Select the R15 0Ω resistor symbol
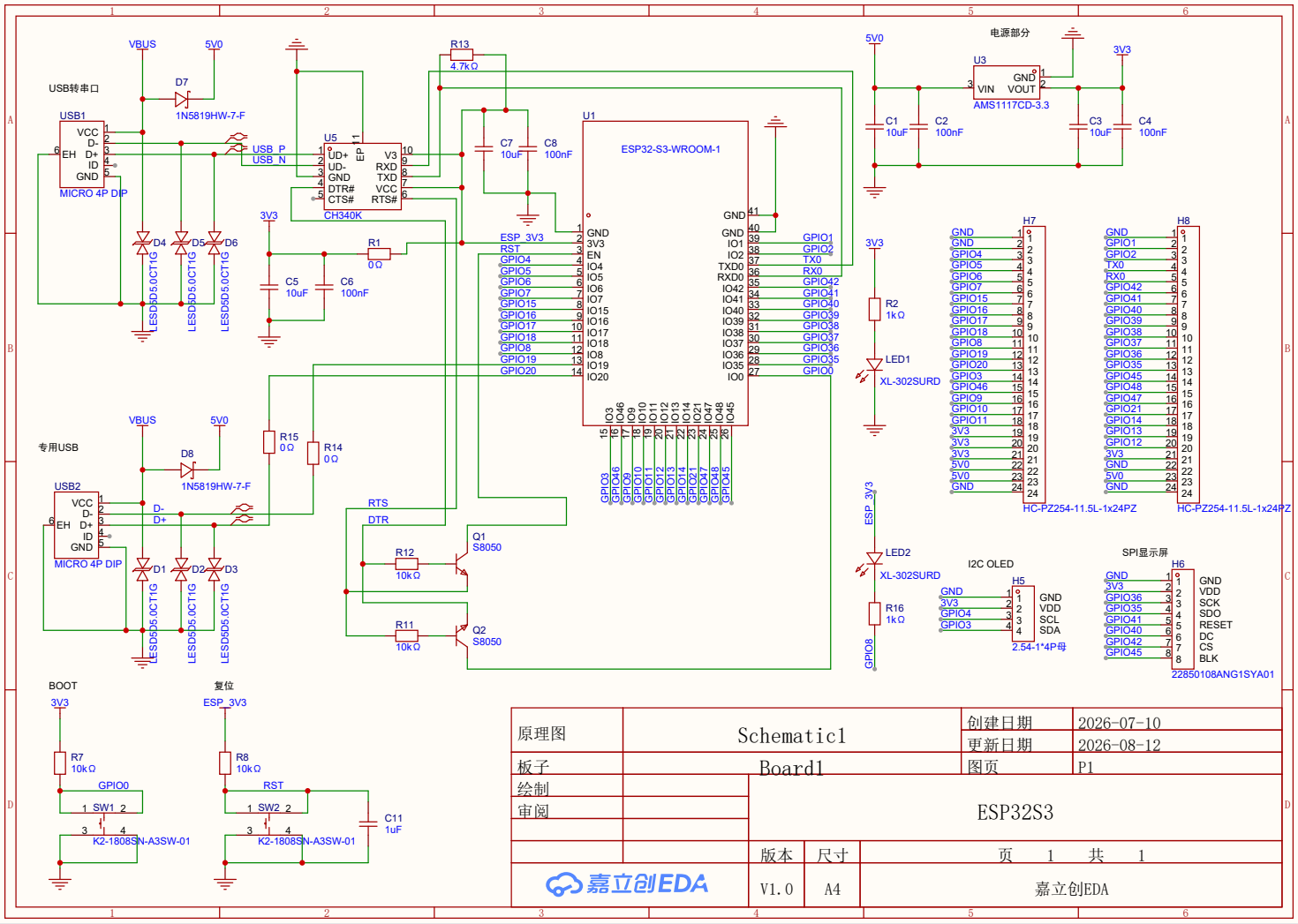Viewport: 1298px width, 924px height. click(269, 442)
